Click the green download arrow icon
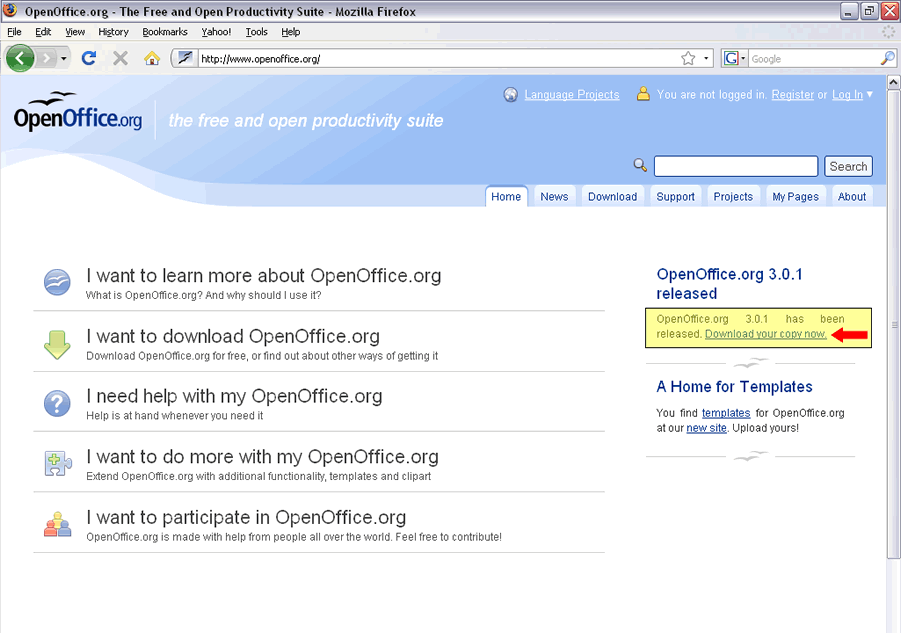This screenshot has width=901, height=633. (57, 344)
